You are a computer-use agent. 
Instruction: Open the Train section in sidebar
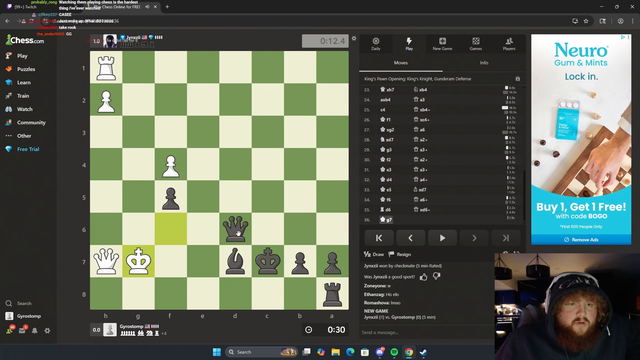coord(18,96)
